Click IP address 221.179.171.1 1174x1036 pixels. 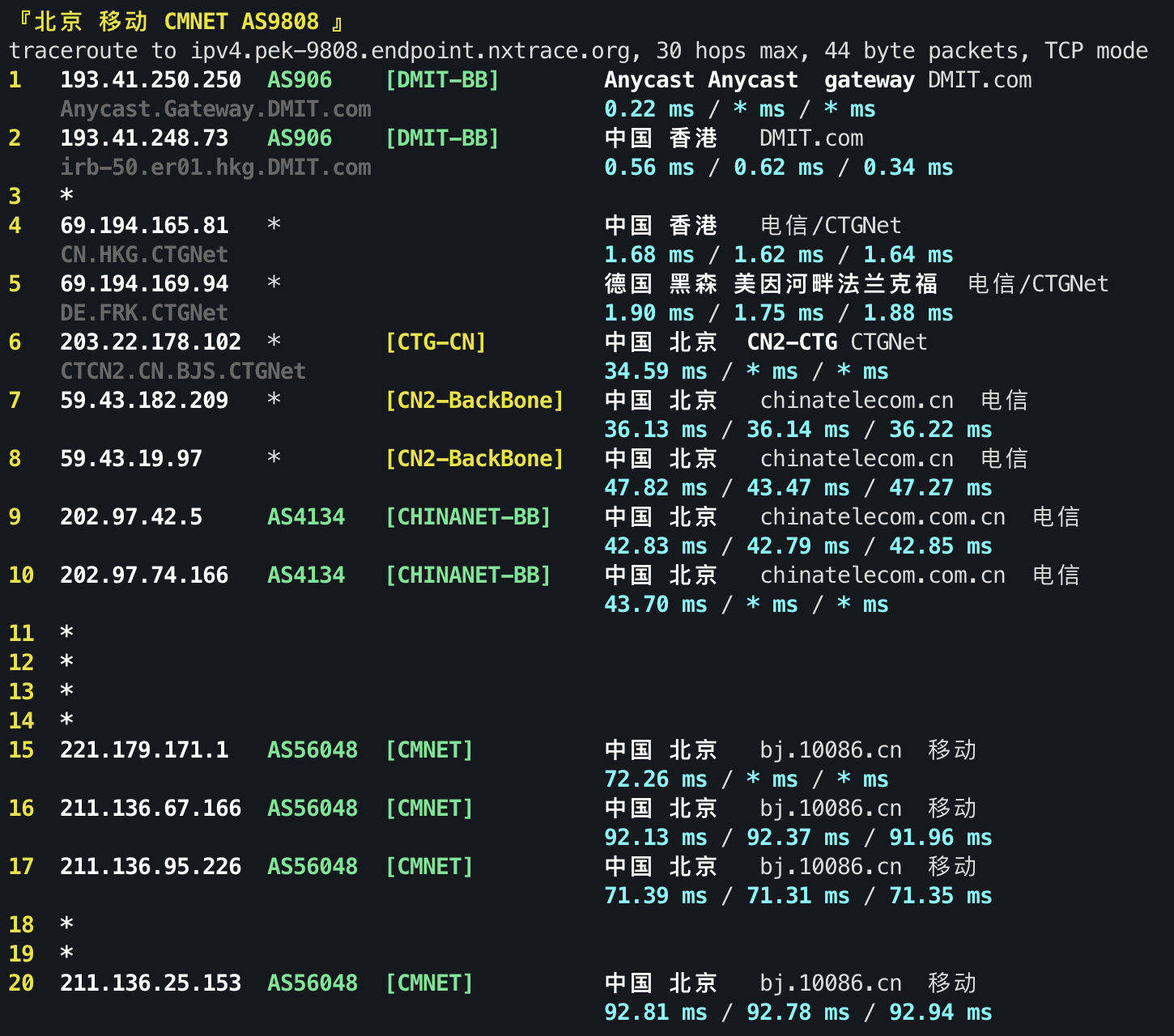[144, 750]
